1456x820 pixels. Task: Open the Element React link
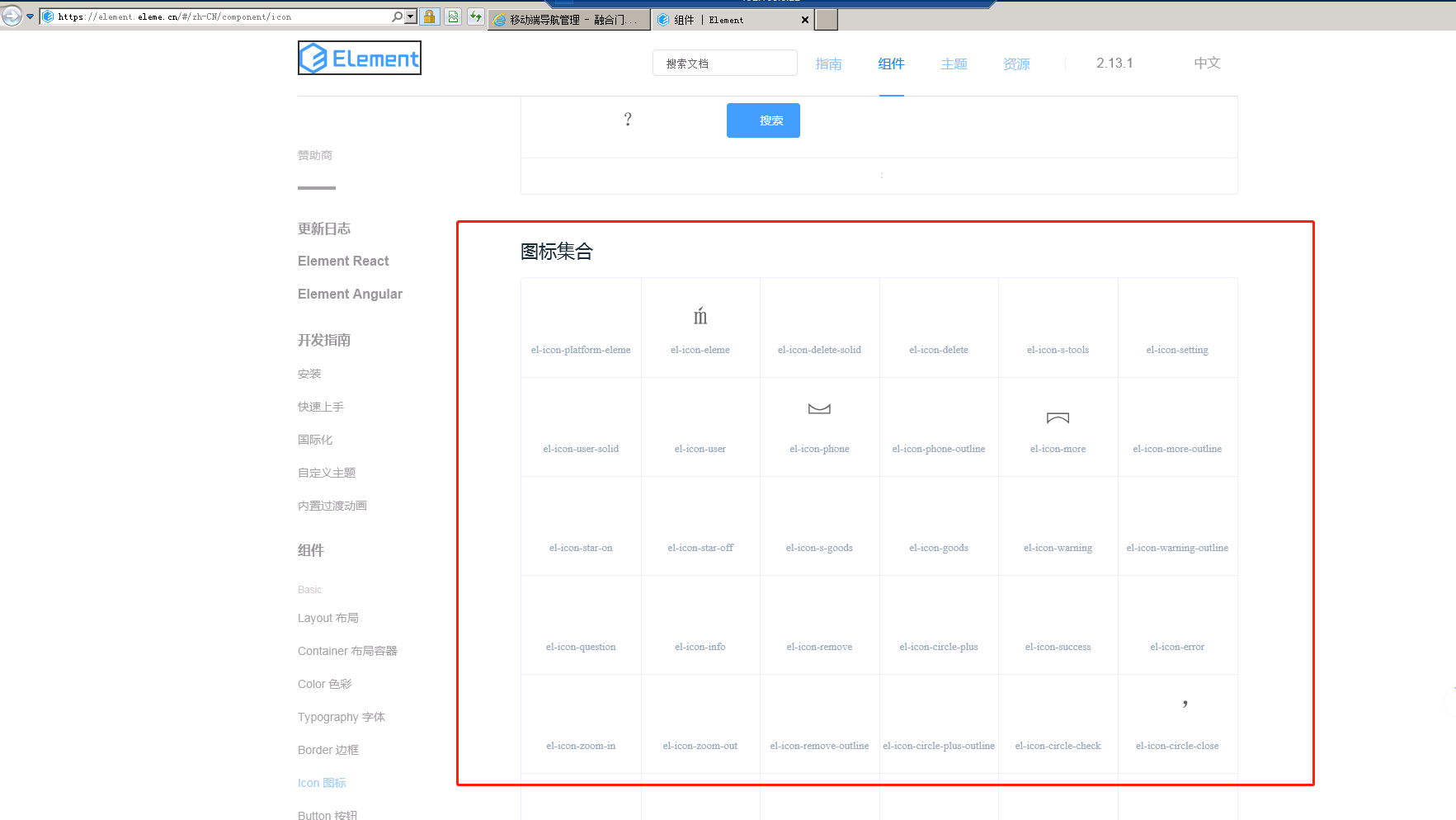343,261
